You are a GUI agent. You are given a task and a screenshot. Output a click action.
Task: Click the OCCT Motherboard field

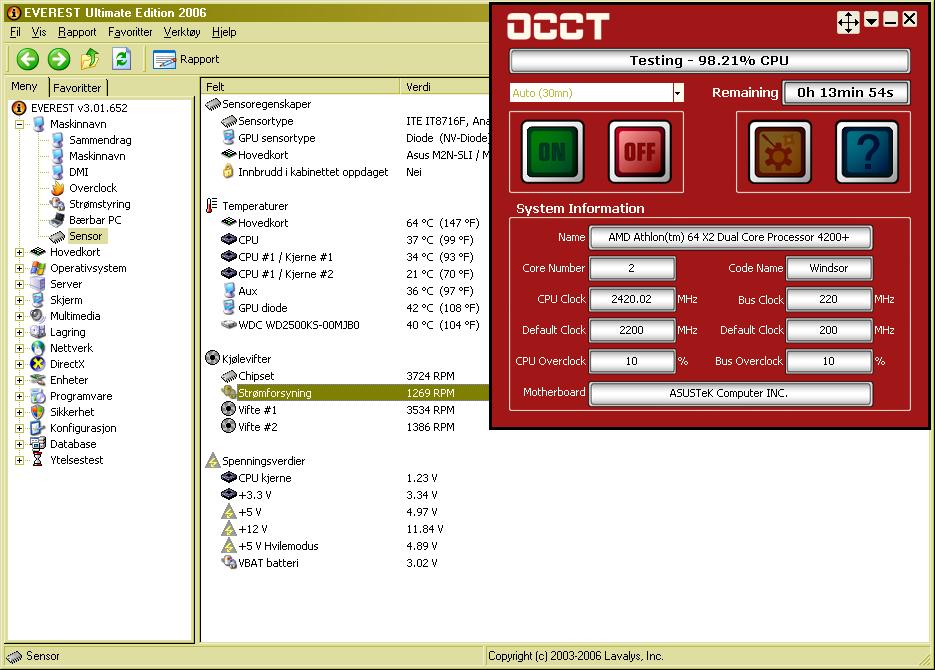(730, 393)
